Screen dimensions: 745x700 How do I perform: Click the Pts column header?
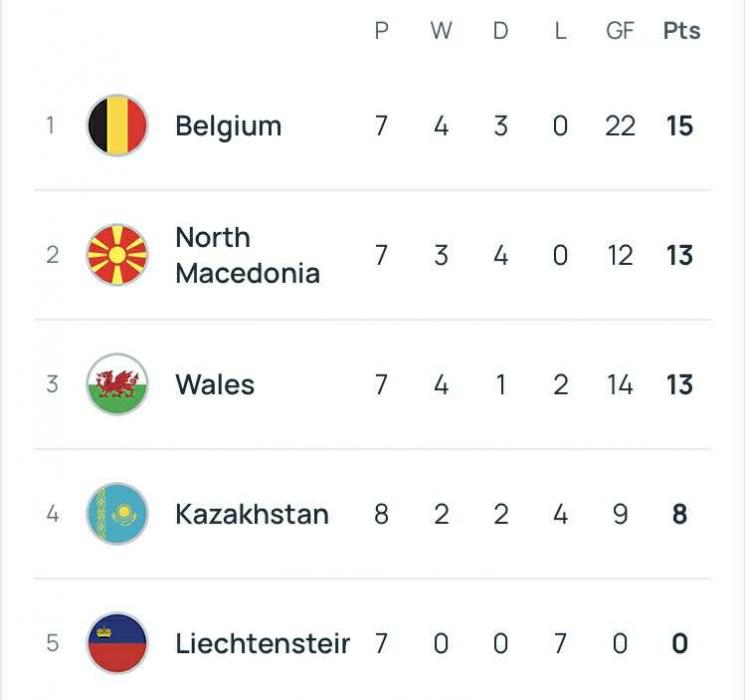pos(681,31)
